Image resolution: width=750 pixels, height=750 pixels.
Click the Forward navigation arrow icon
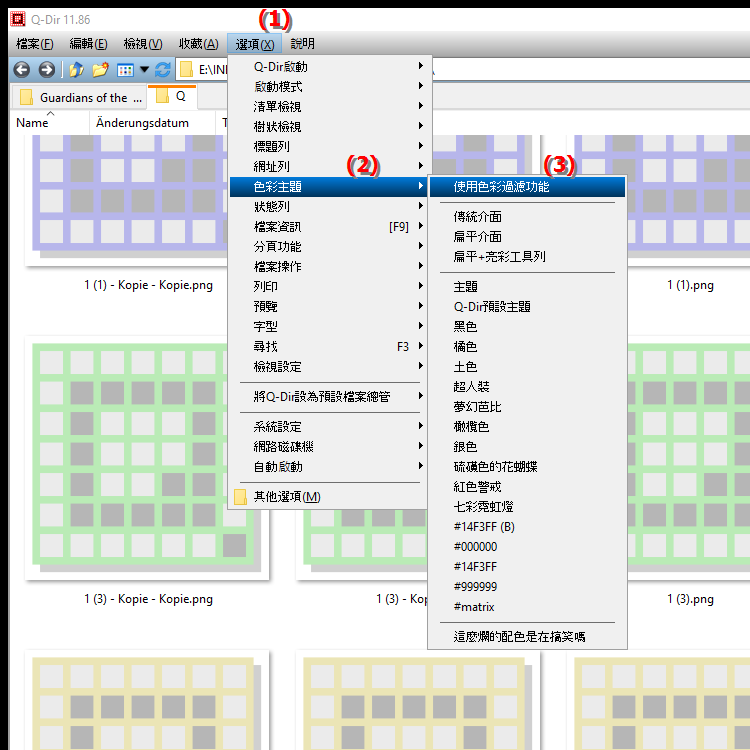[46, 70]
